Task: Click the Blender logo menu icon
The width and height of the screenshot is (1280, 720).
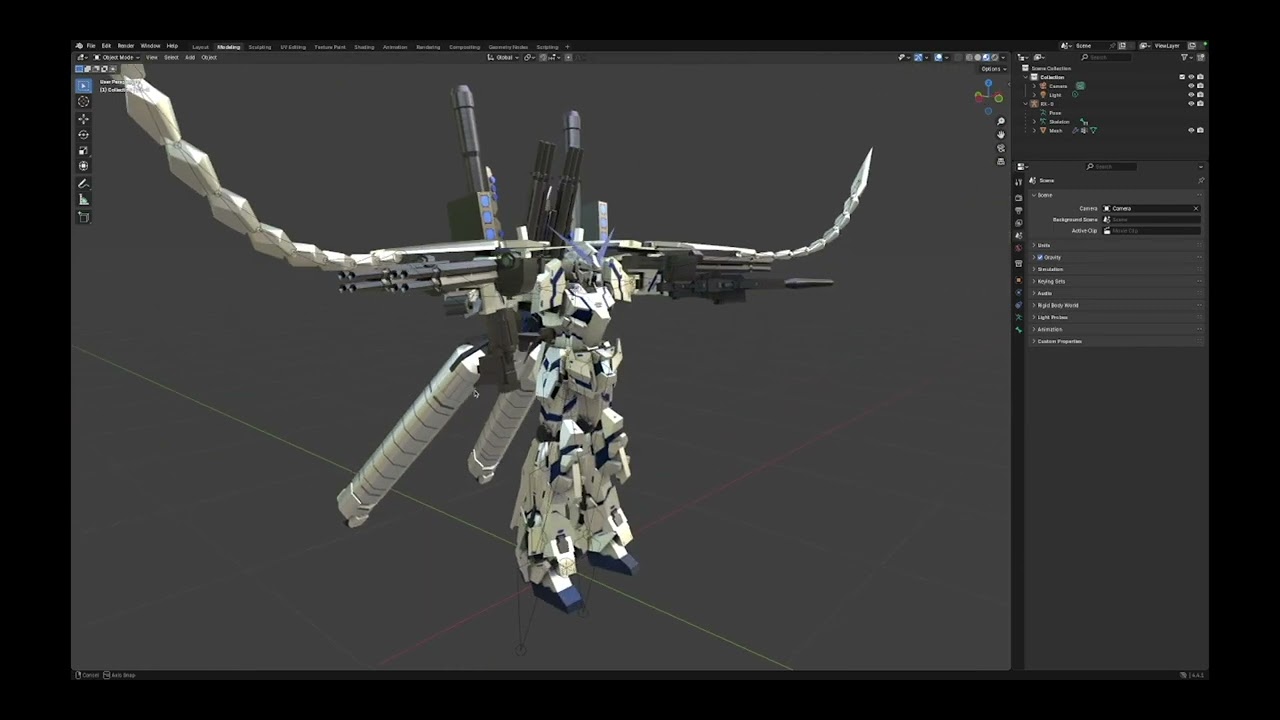Action: coord(79,46)
